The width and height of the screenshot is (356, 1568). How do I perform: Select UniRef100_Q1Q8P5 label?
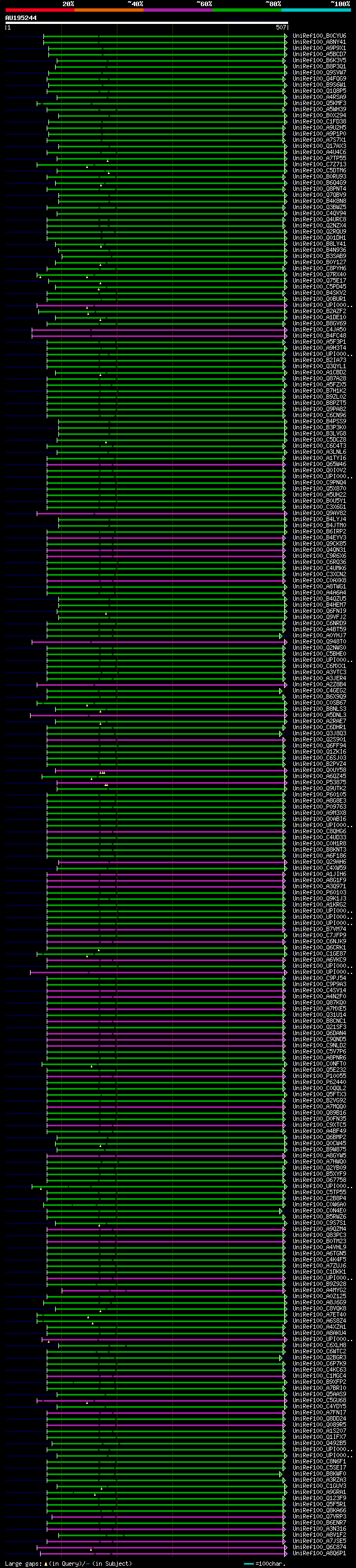[319, 91]
